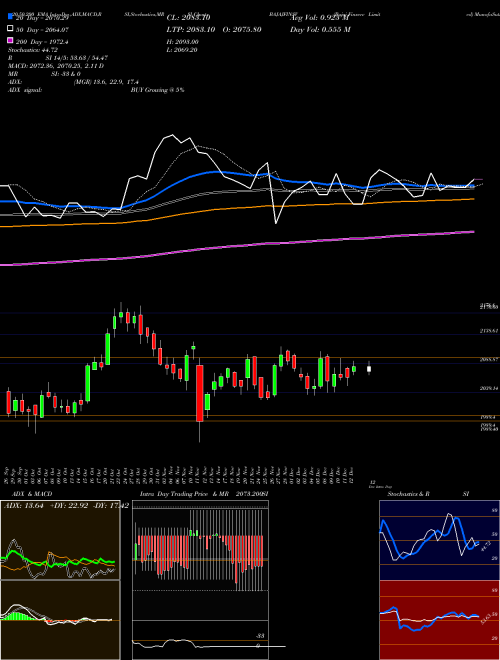500x660 pixels.
Task: Click the 'LTP: 2083.10' value
Action: point(191,29)
